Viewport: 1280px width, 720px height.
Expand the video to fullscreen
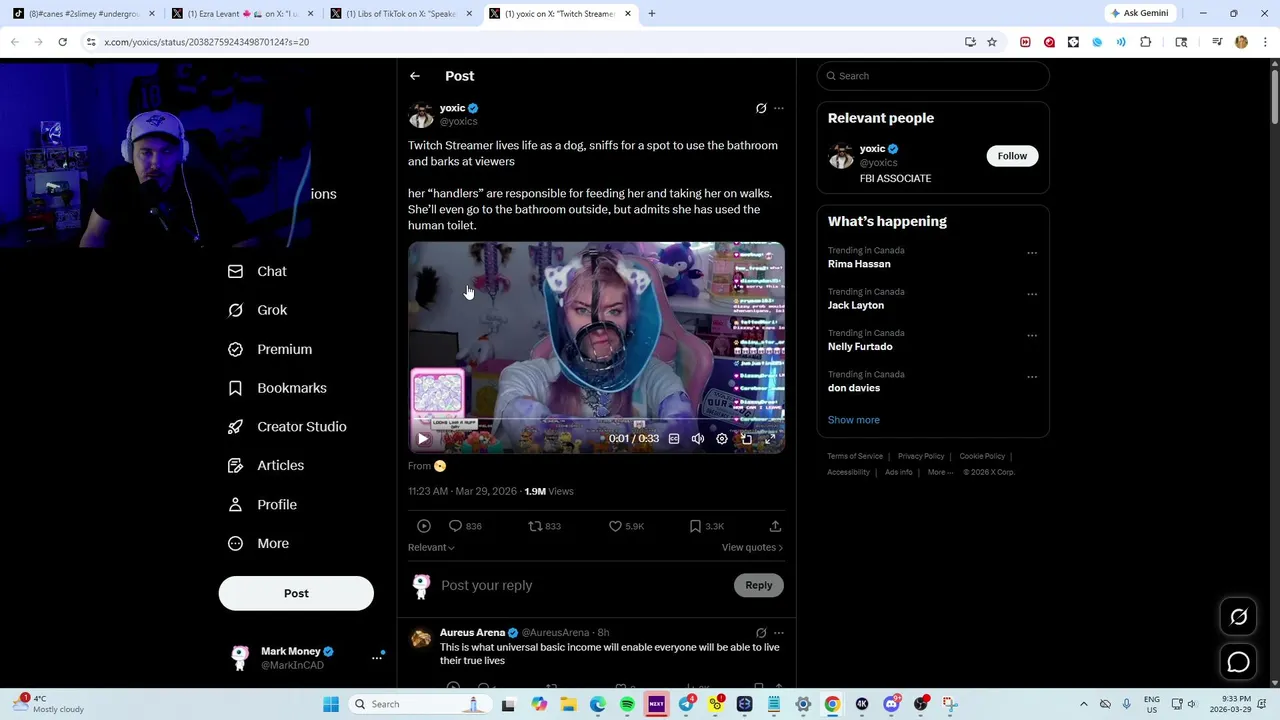[x=770, y=439]
